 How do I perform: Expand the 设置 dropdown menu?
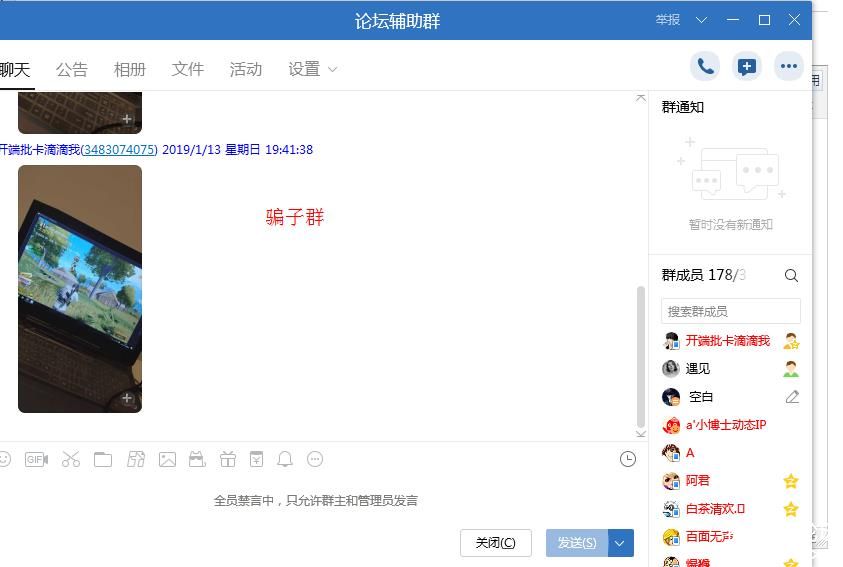click(x=313, y=69)
